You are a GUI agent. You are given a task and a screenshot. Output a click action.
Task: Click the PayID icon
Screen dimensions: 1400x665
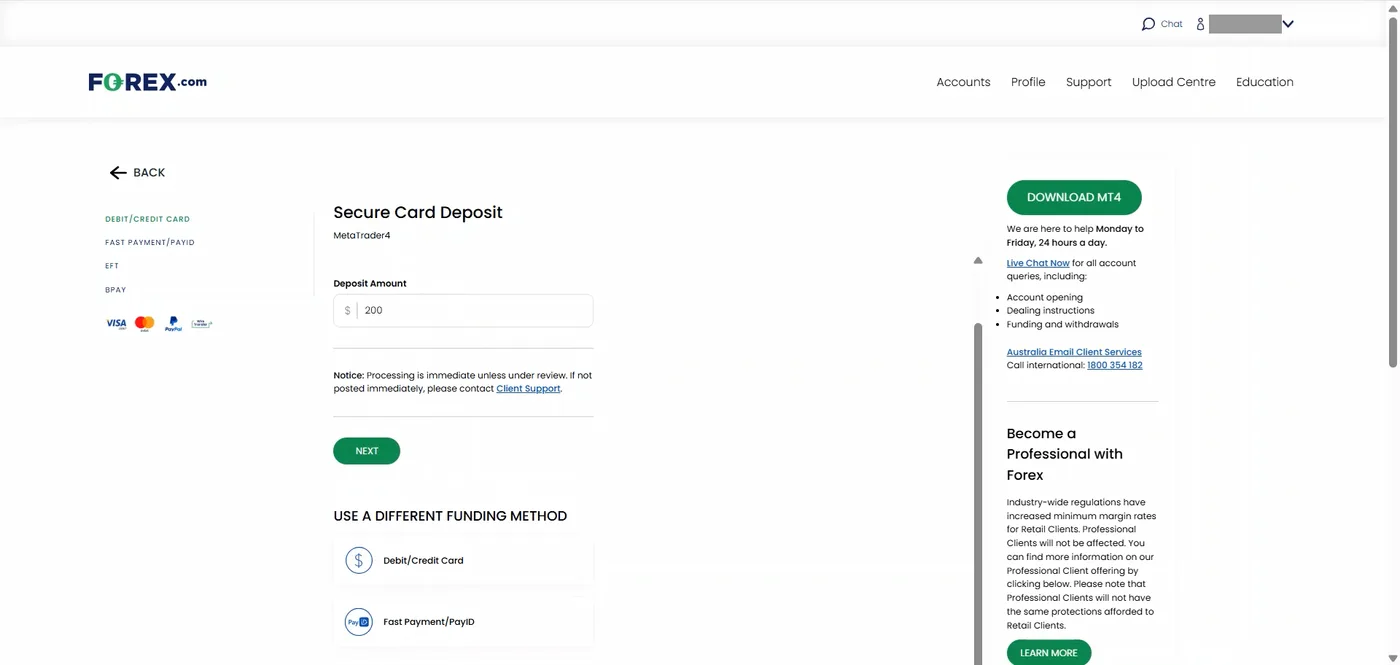pos(359,622)
